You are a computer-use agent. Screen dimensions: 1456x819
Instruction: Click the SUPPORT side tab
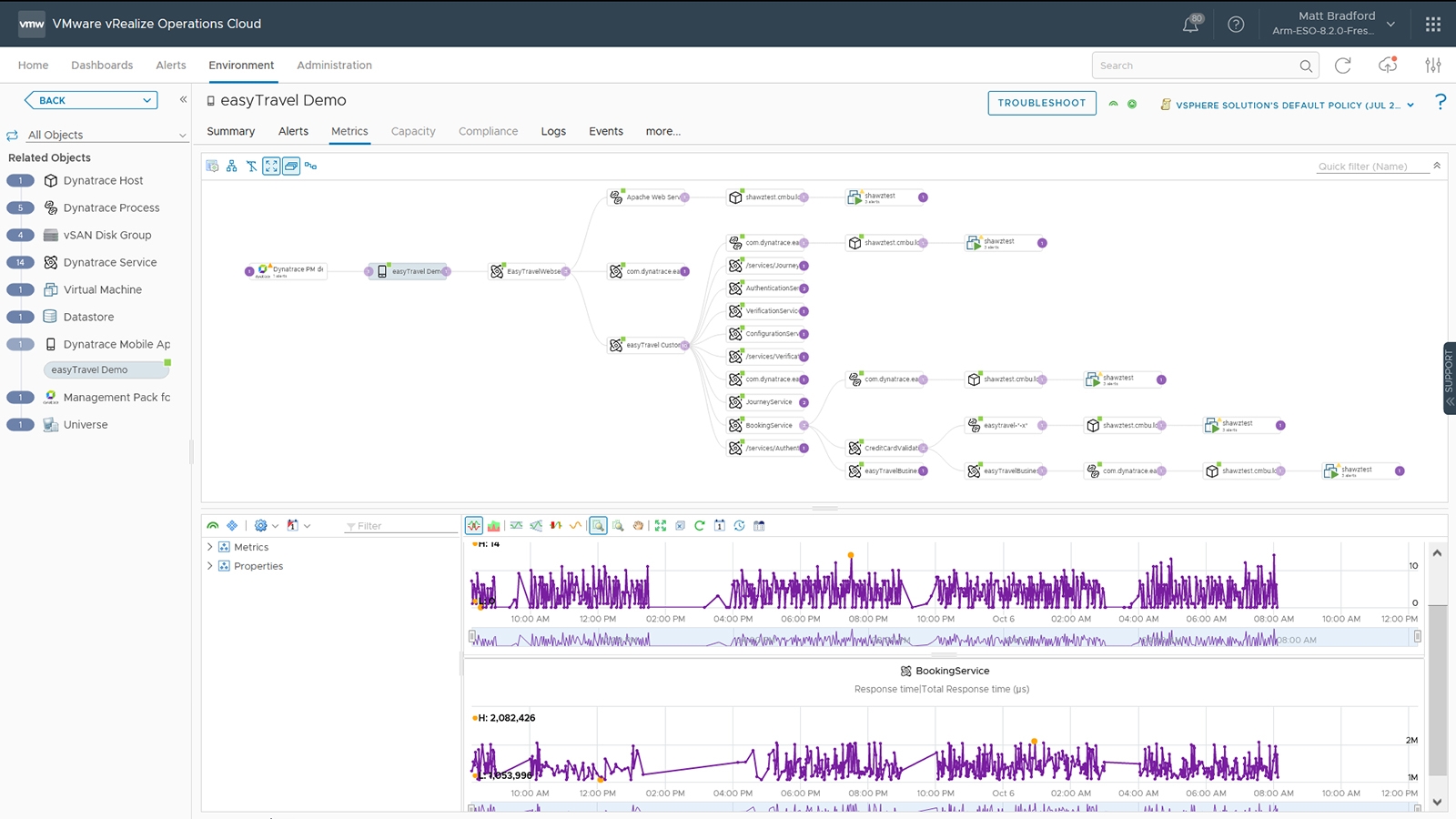(1450, 378)
